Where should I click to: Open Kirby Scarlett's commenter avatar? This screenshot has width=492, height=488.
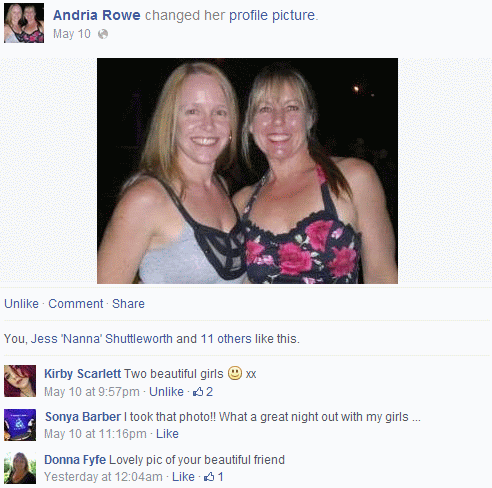click(20, 381)
